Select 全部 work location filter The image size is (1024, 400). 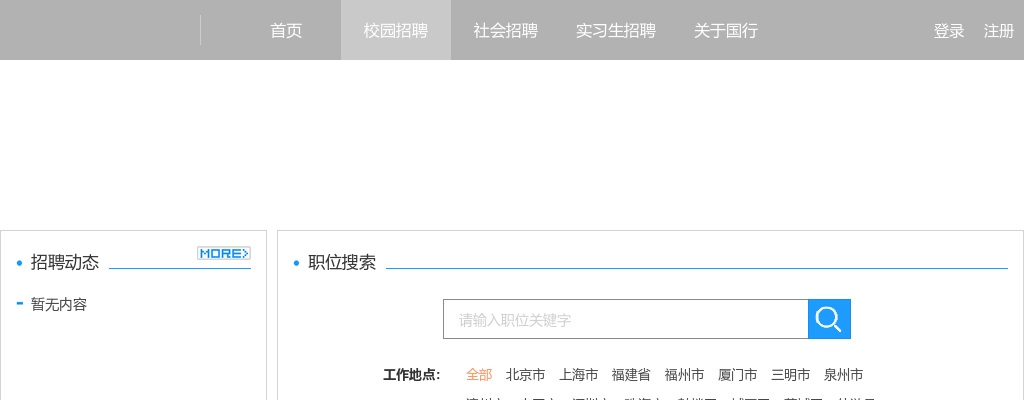click(479, 375)
